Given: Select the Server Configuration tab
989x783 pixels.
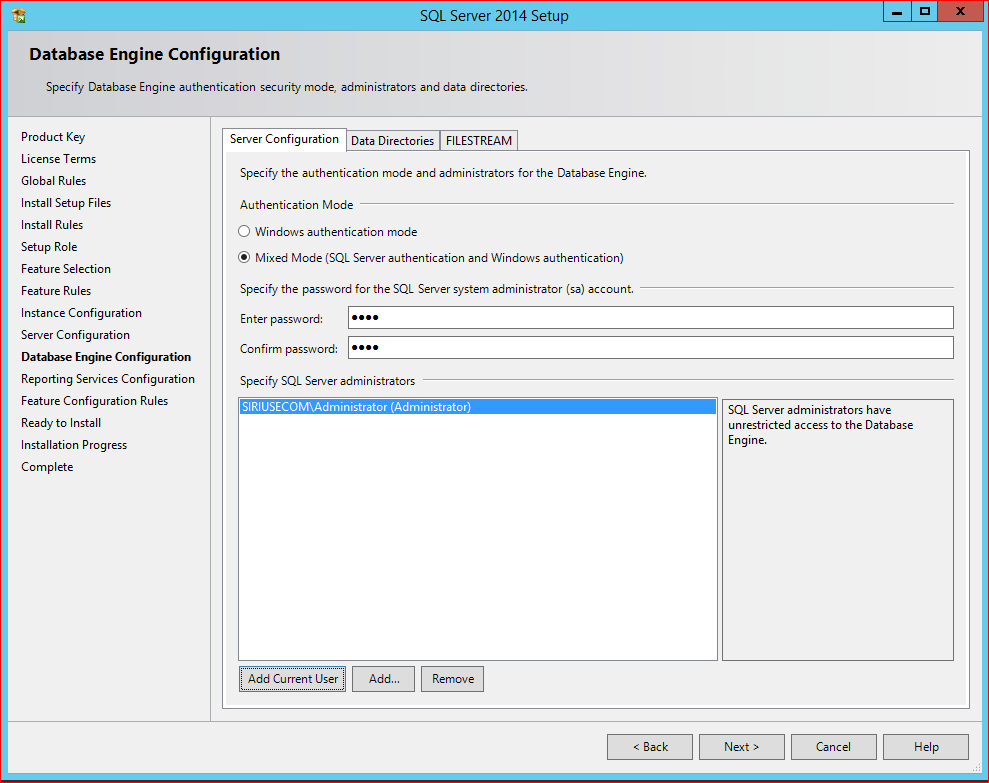Looking at the screenshot, I should [x=284, y=140].
